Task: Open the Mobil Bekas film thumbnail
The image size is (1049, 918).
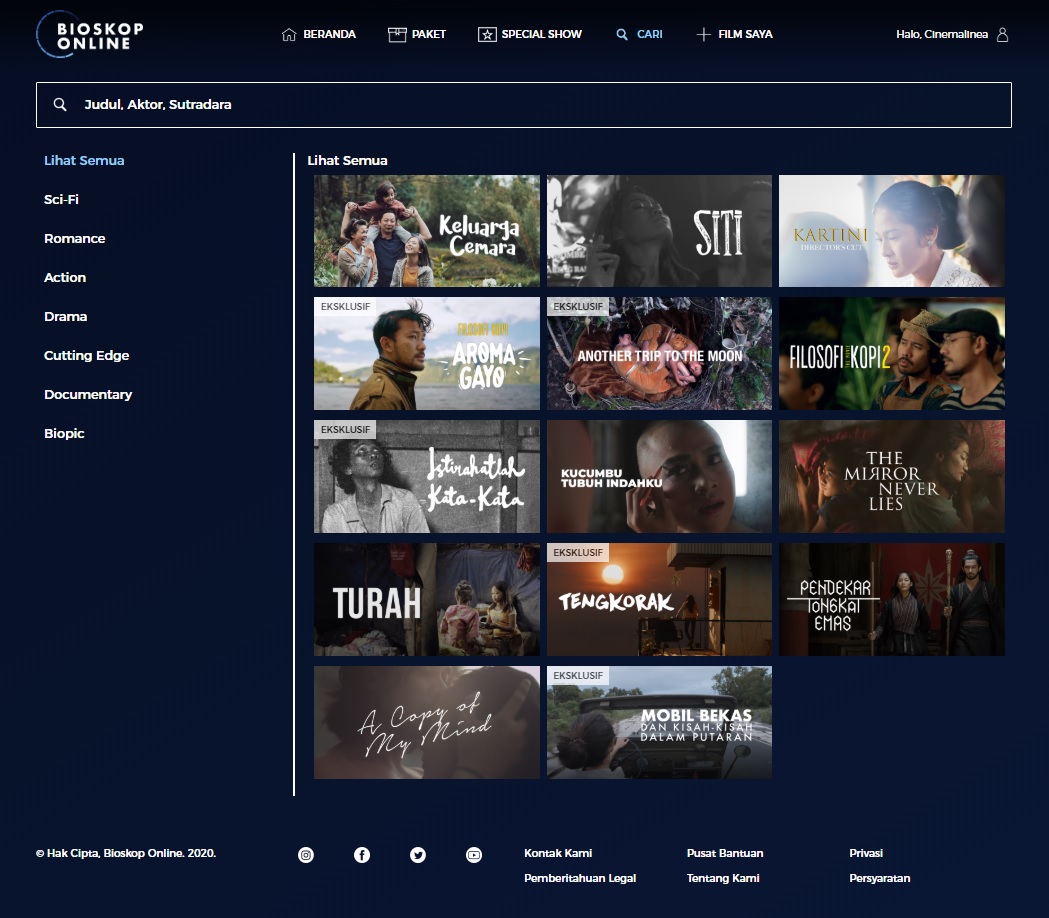Action: click(660, 723)
